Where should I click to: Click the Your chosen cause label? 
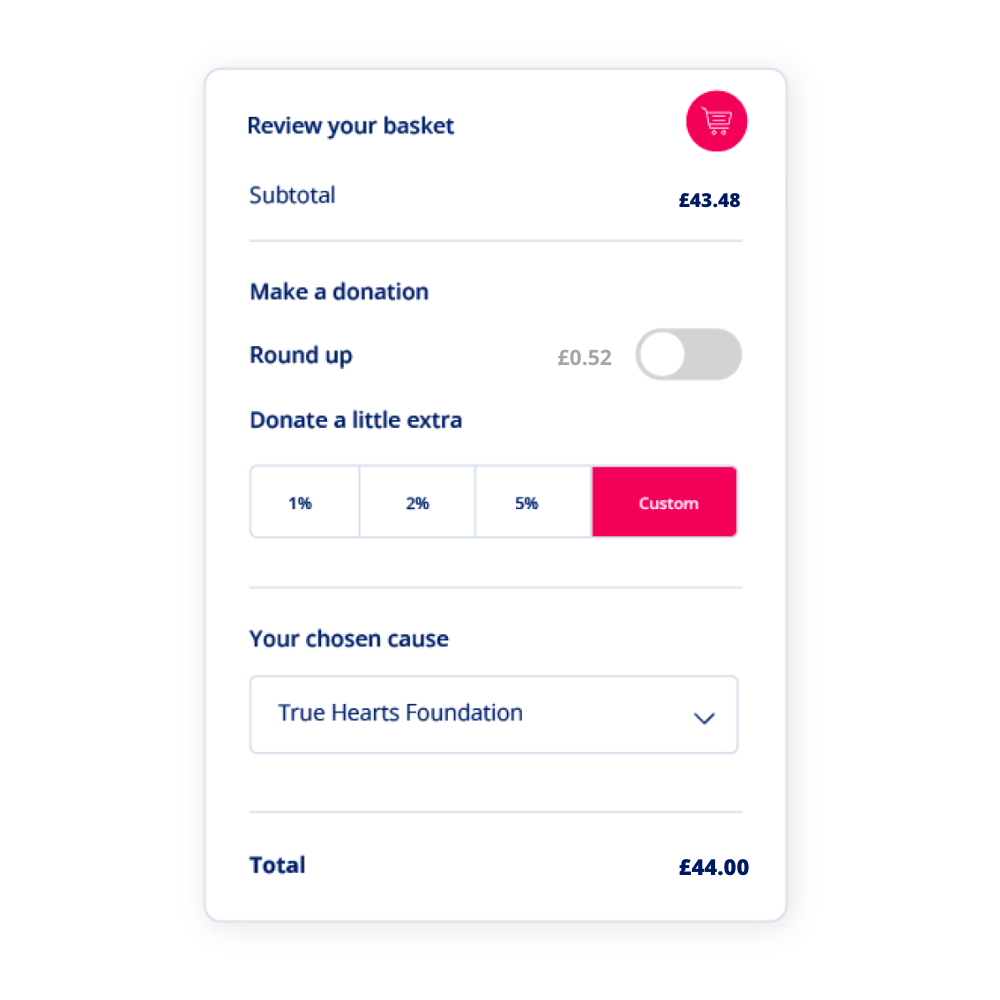[x=349, y=639]
